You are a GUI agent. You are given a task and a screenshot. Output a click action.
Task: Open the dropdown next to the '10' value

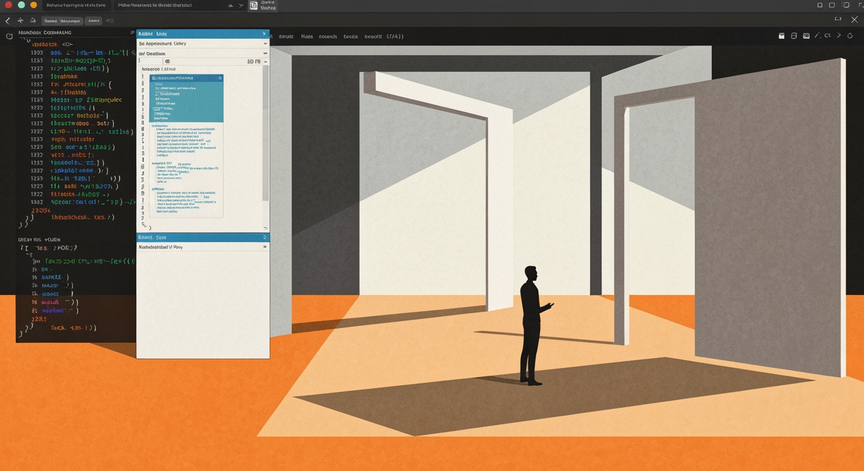click(x=265, y=62)
